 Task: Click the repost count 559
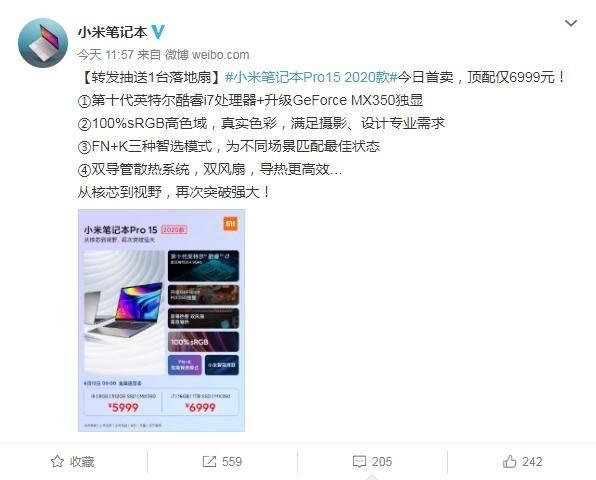tap(232, 462)
